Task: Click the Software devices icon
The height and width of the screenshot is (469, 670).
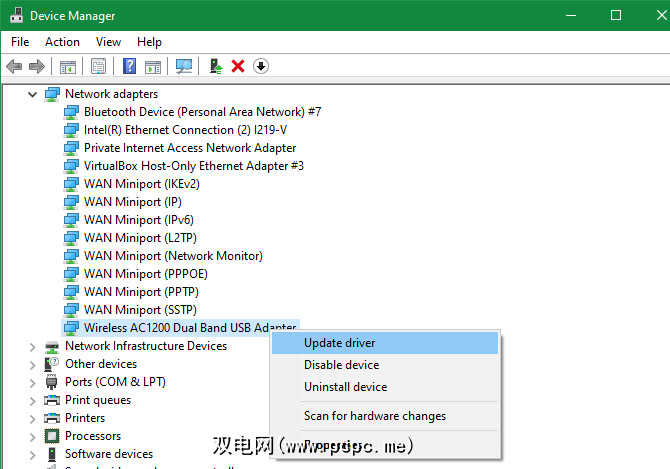Action: [x=52, y=454]
